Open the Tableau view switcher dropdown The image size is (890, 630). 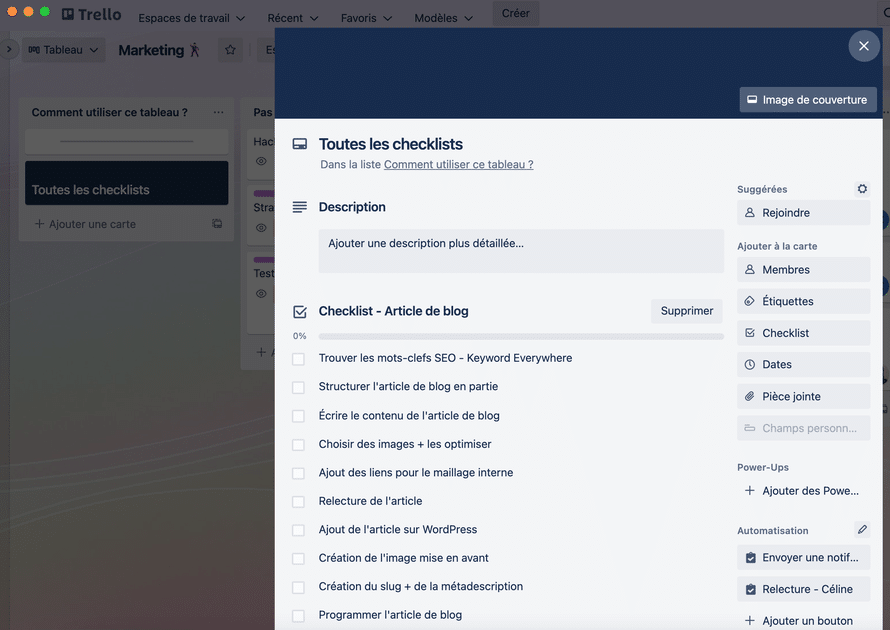pos(64,50)
